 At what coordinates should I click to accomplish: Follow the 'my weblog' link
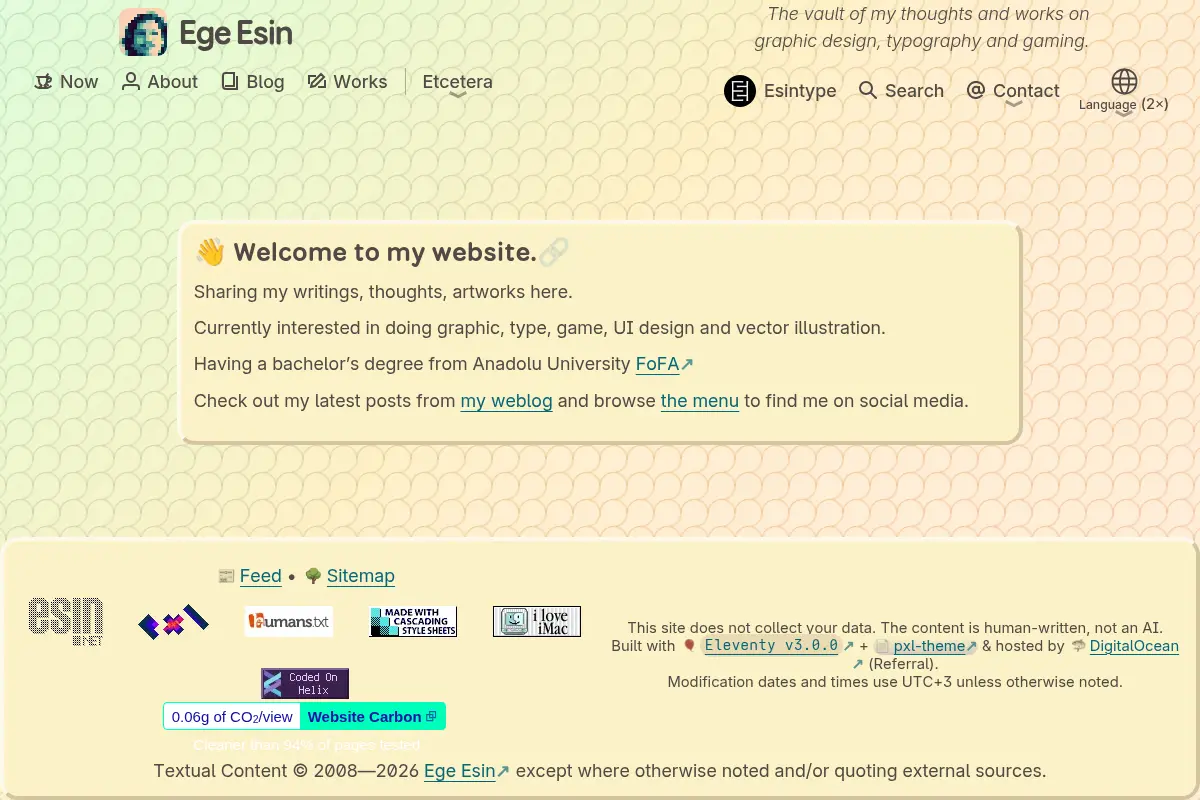(506, 401)
